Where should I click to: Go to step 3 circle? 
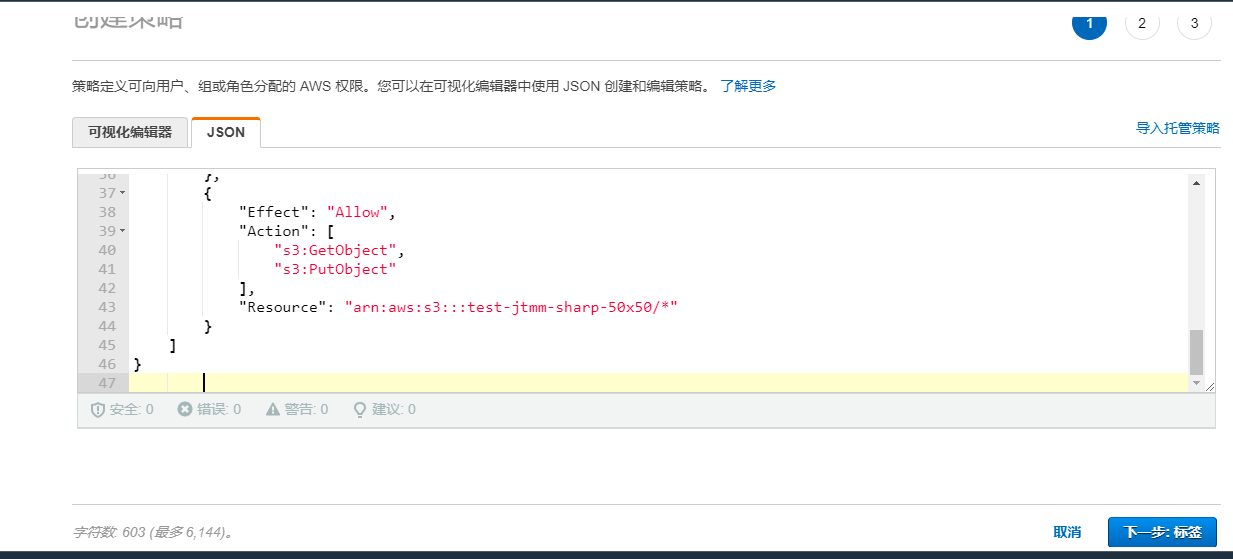point(1194,23)
